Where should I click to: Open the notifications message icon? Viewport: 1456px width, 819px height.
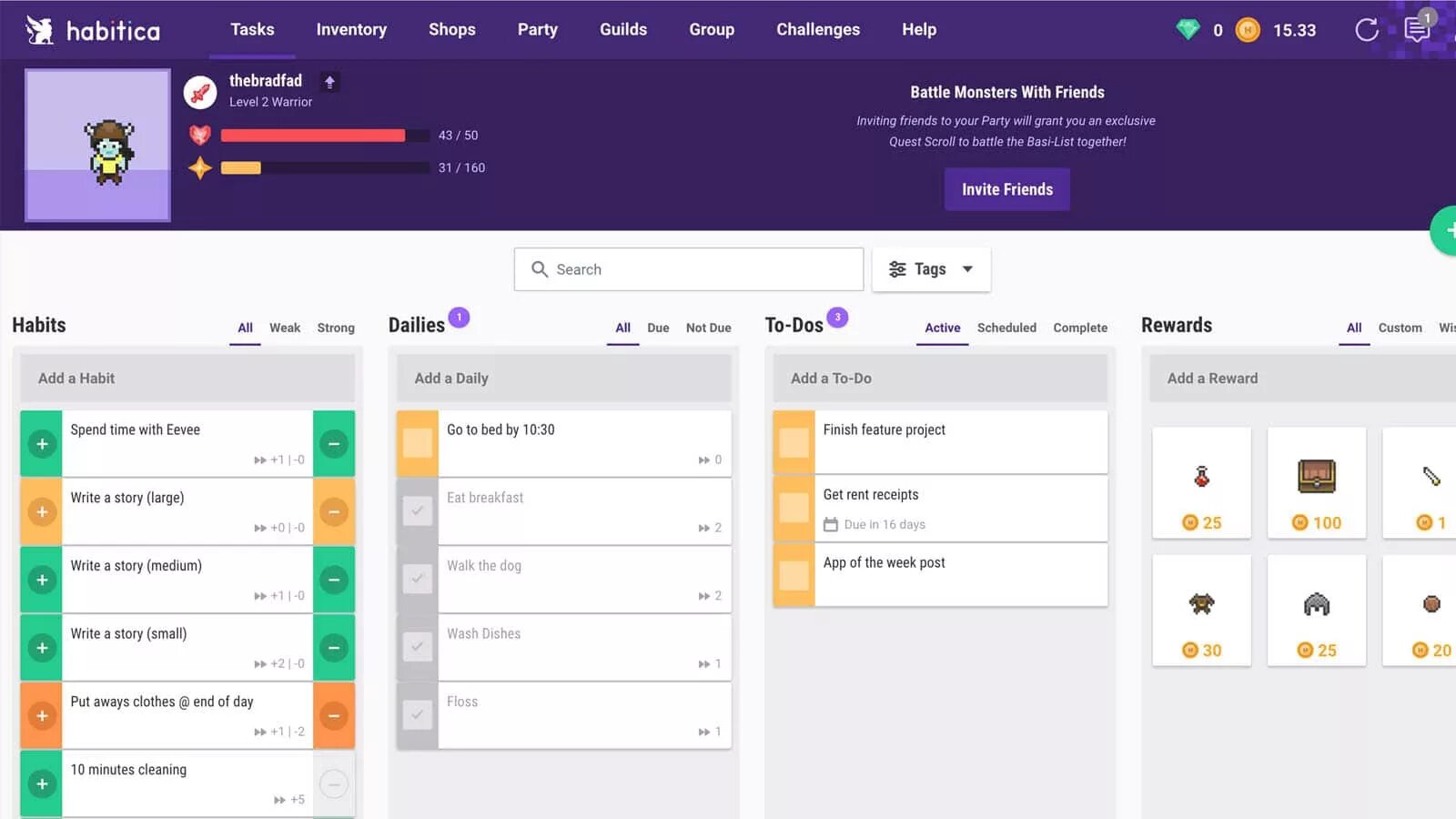1417,29
